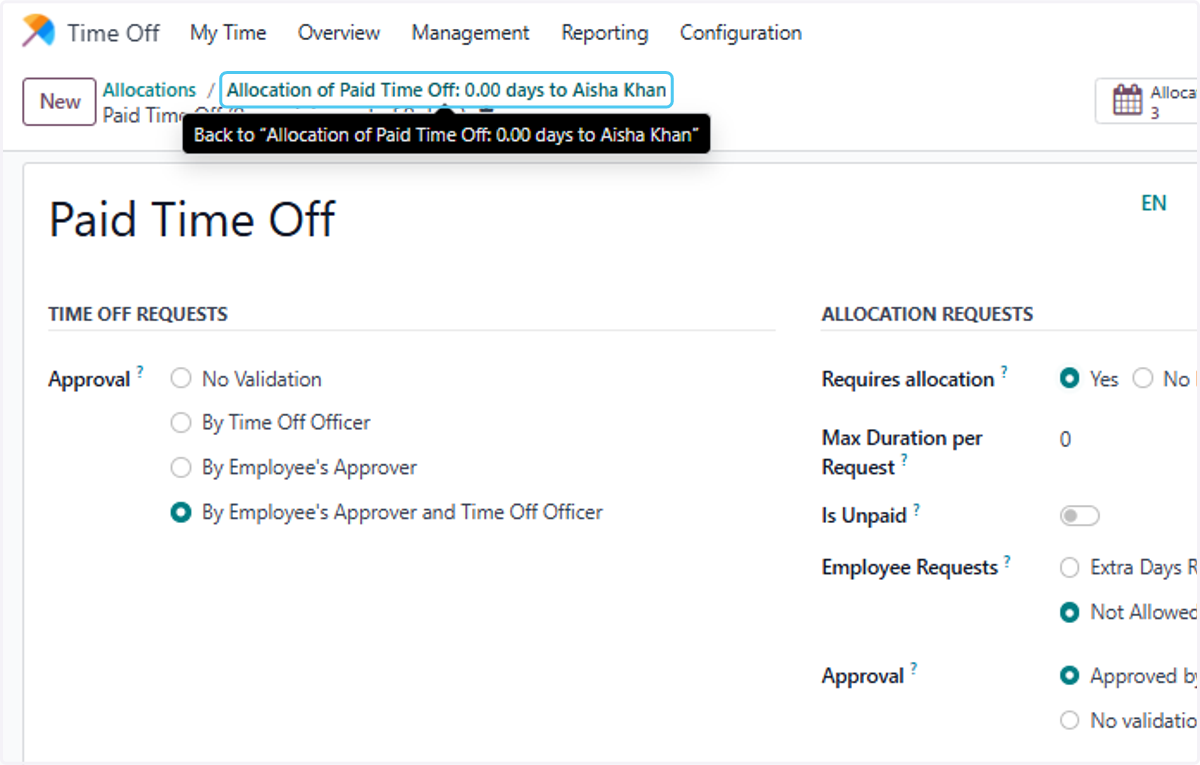Return to Aisha Khan allocation breadcrumb
The height and width of the screenshot is (765, 1200).
(x=446, y=90)
